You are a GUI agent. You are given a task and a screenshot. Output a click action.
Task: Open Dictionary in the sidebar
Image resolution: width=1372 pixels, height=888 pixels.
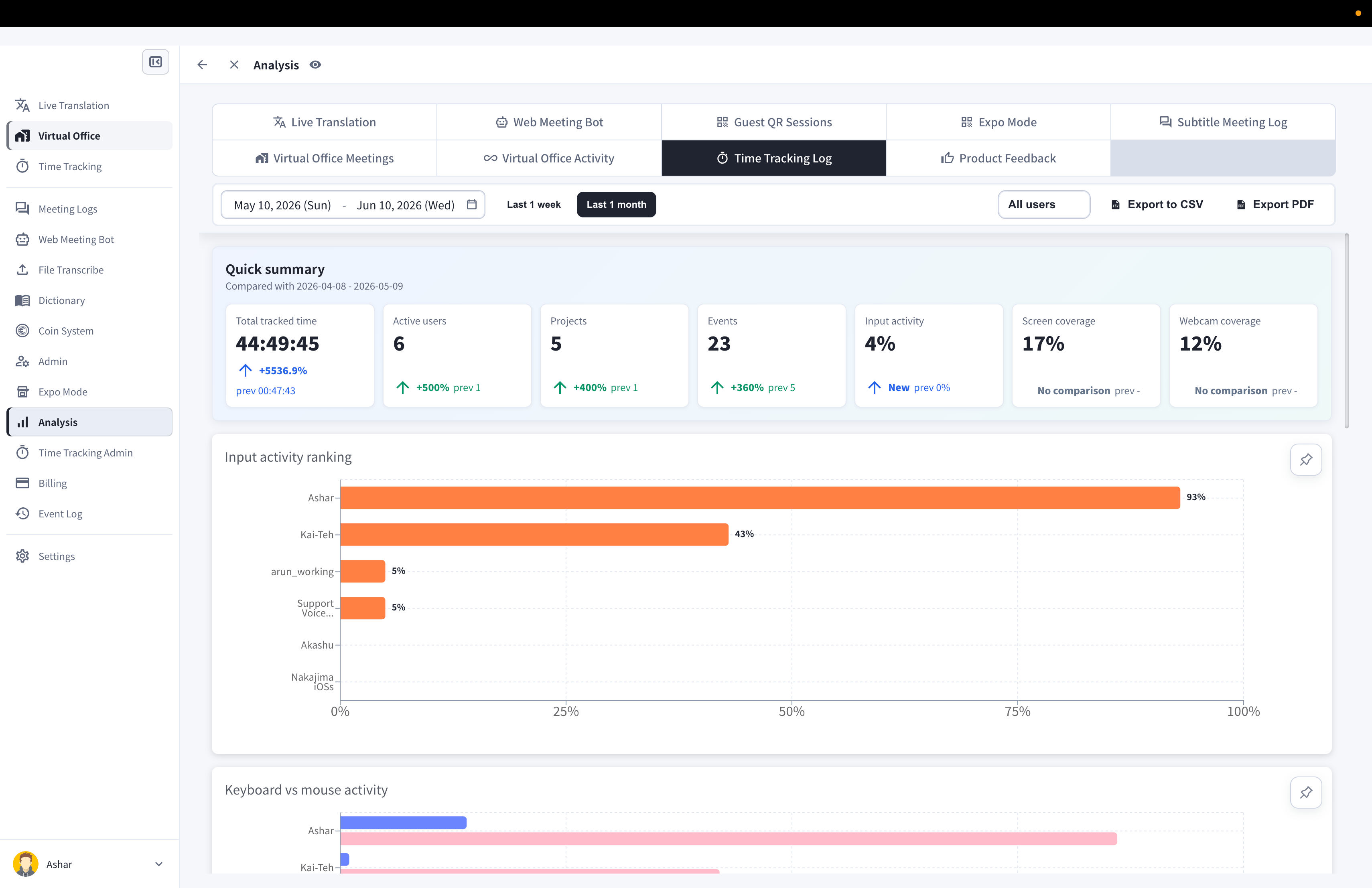(89, 300)
